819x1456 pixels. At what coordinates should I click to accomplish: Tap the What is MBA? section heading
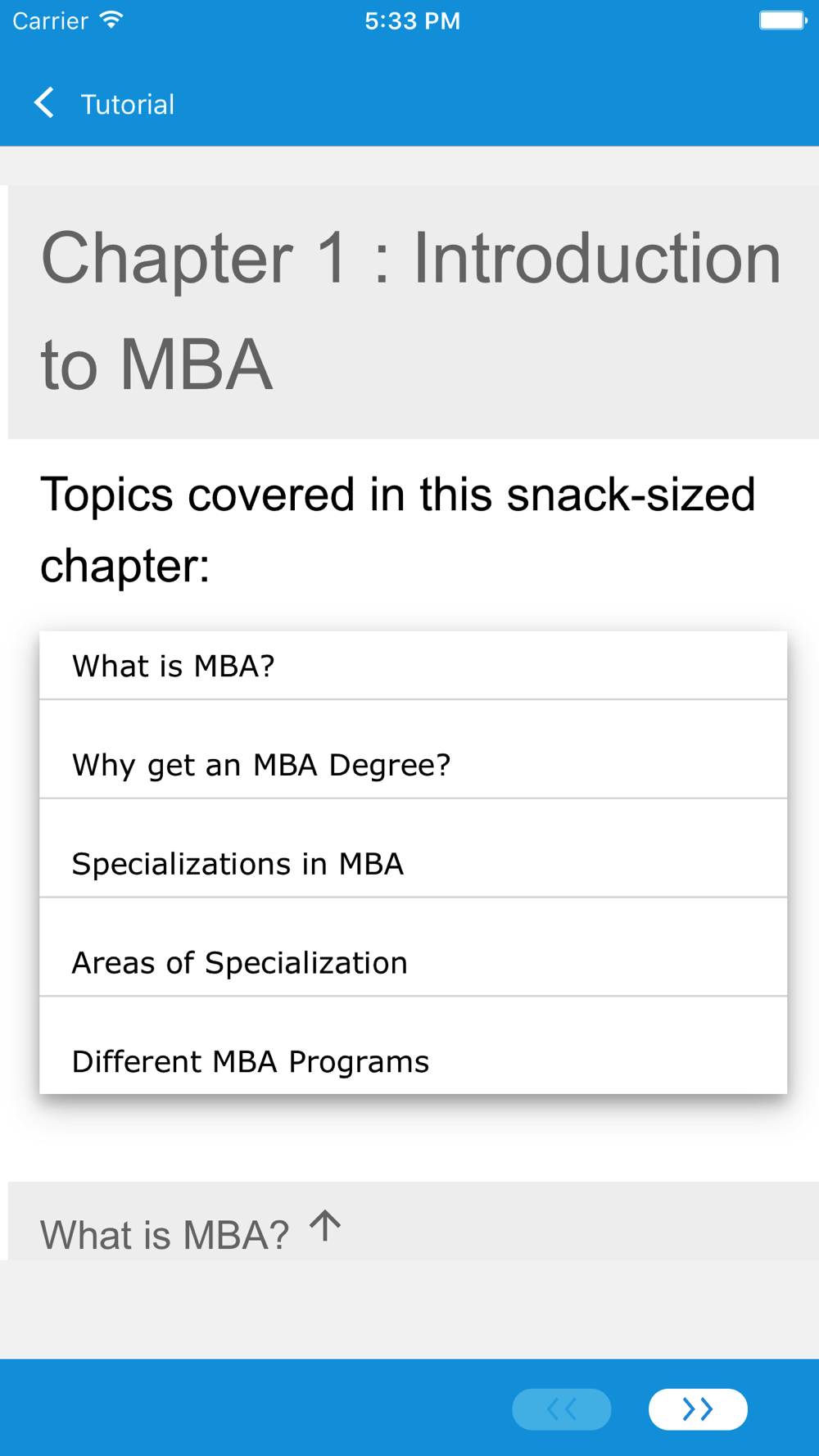[x=165, y=1235]
